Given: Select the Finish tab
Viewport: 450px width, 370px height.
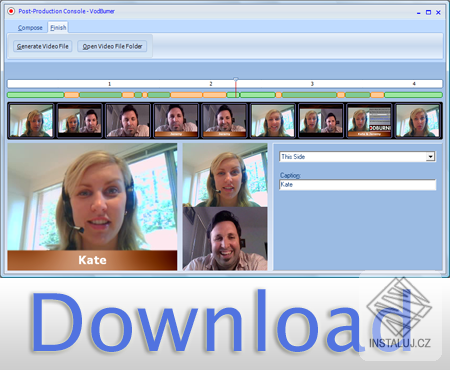Looking at the screenshot, I should [x=58, y=28].
